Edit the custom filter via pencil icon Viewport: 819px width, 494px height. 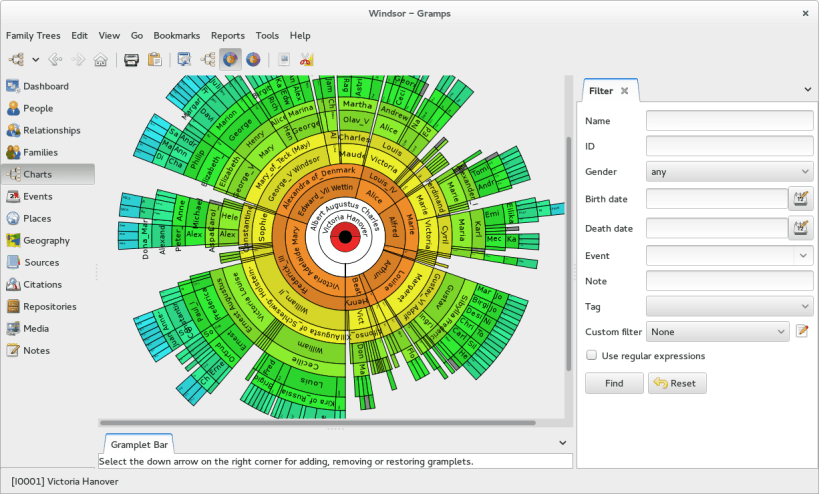pyautogui.click(x=801, y=331)
